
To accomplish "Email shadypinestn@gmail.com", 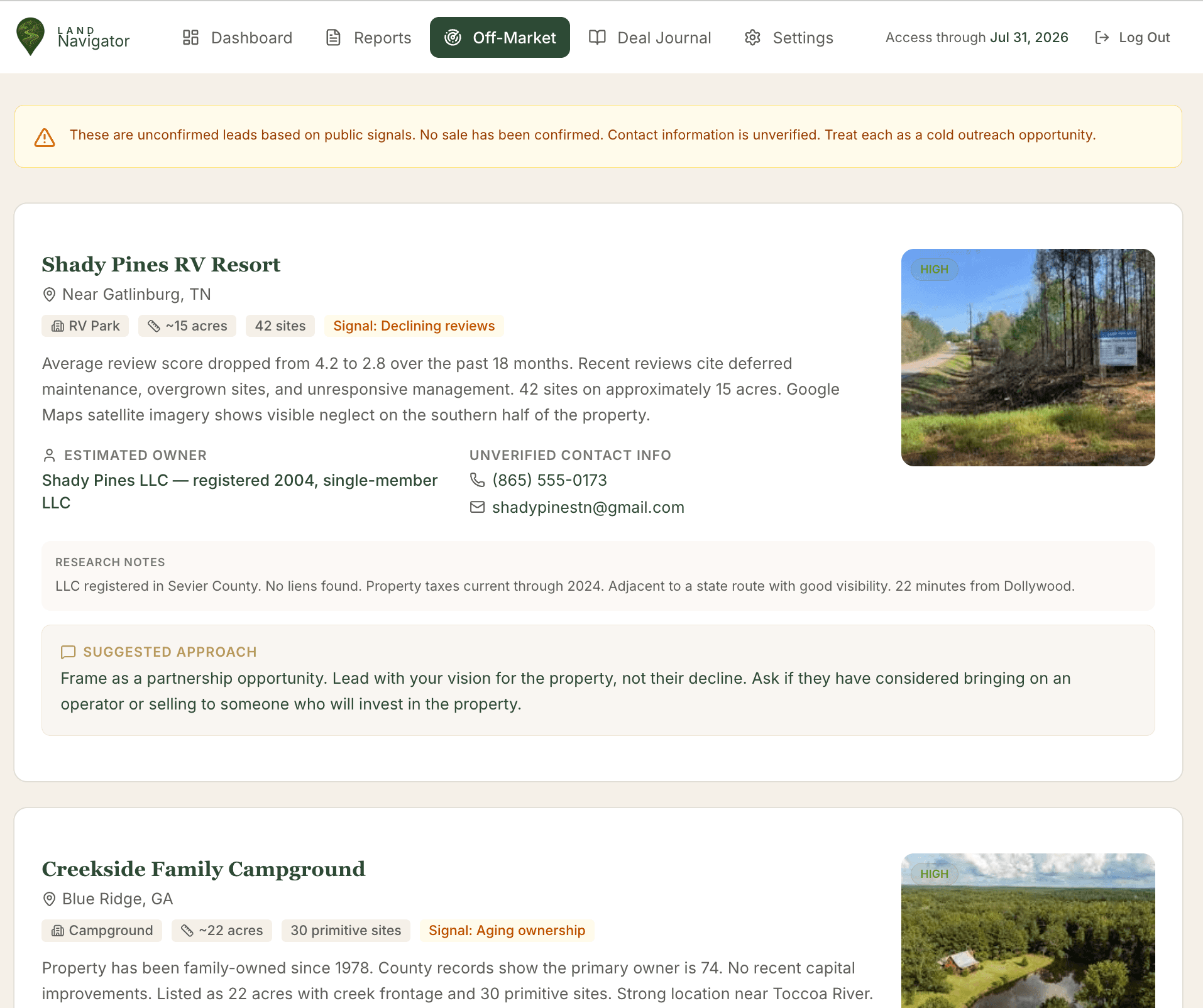I will coord(588,507).
